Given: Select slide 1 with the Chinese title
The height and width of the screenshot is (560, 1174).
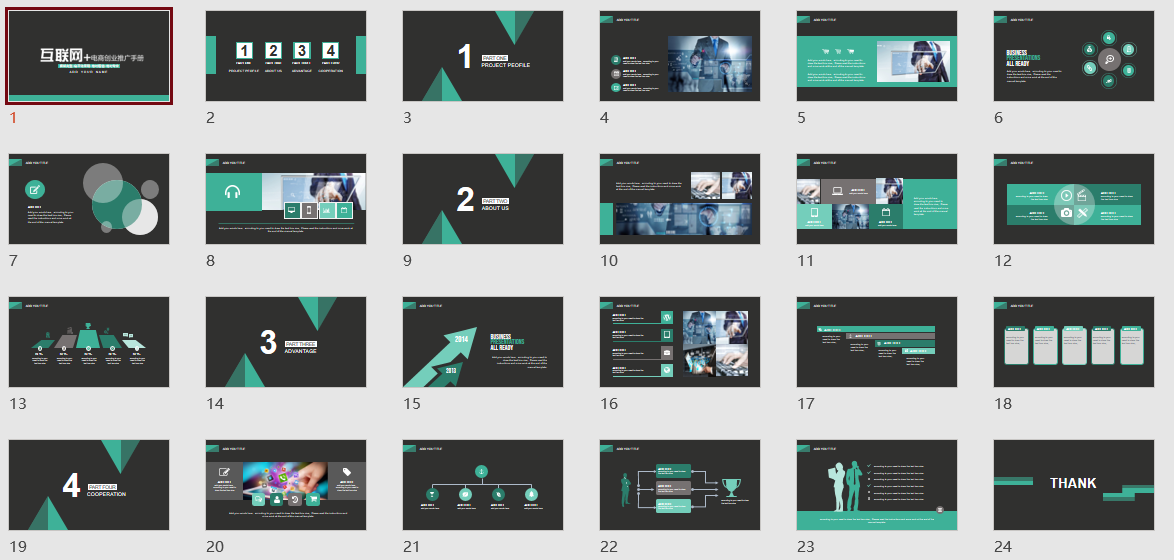Looking at the screenshot, I should pyautogui.click(x=89, y=56).
